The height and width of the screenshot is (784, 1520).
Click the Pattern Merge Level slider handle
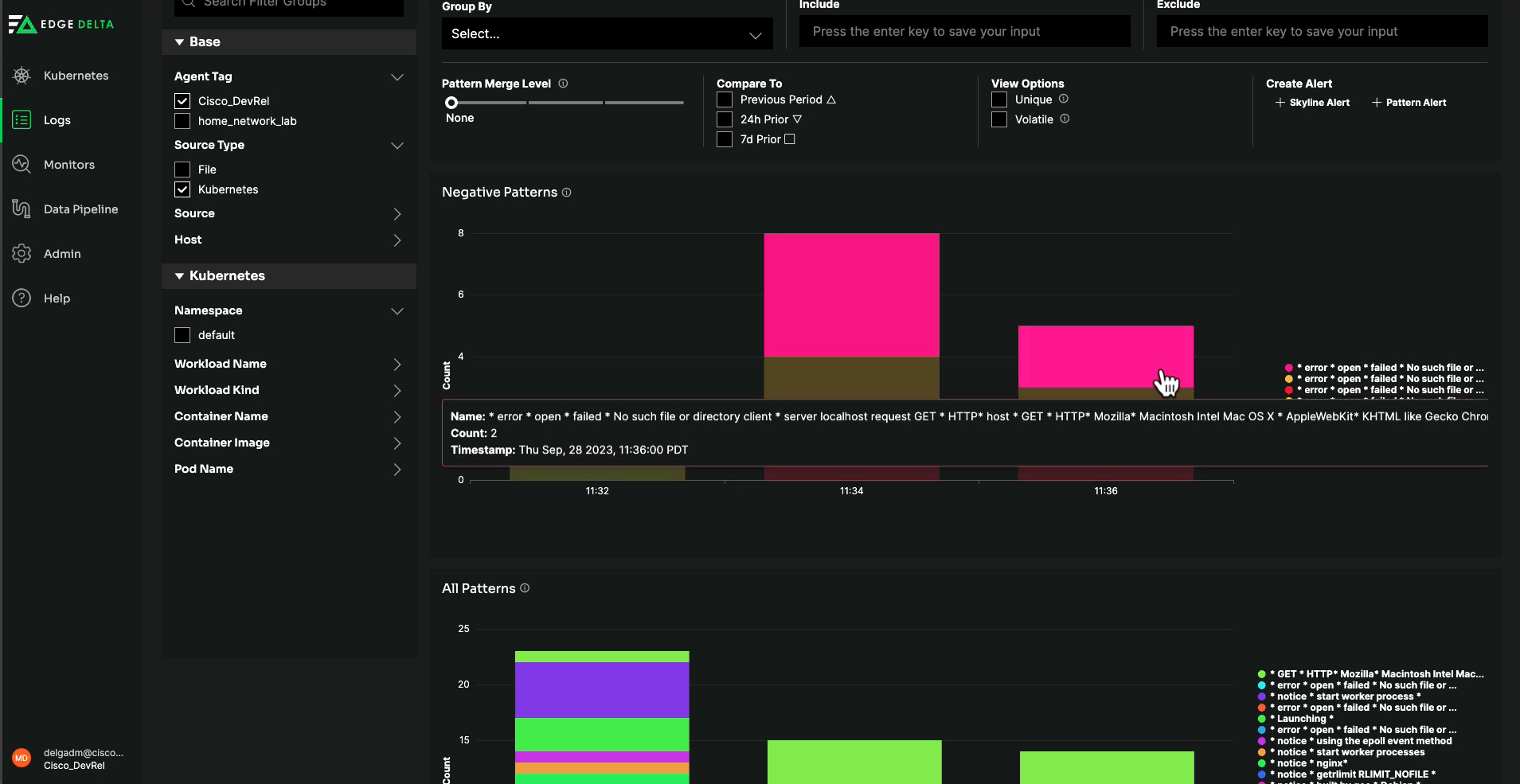(x=451, y=103)
